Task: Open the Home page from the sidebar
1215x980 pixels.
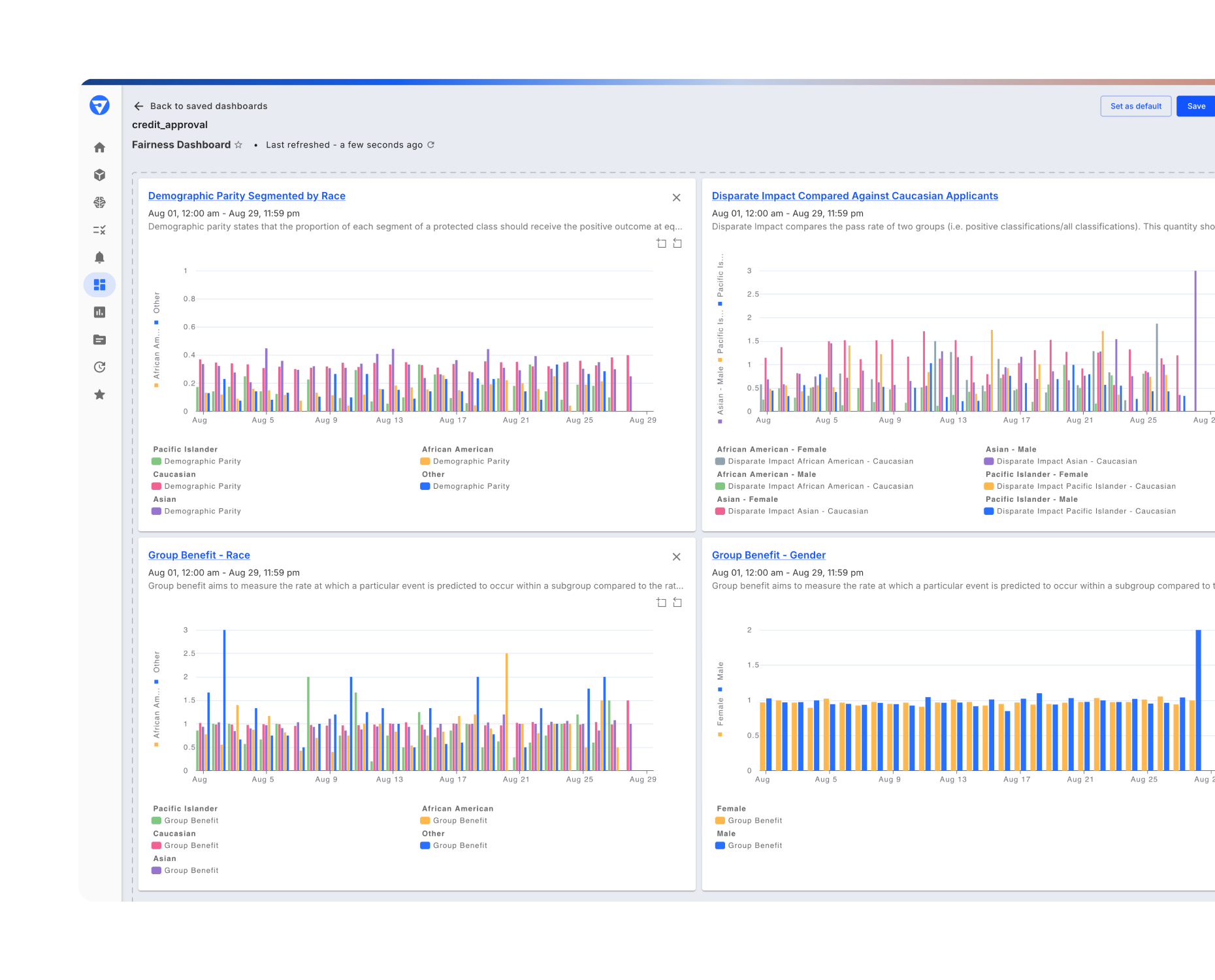Action: point(99,147)
